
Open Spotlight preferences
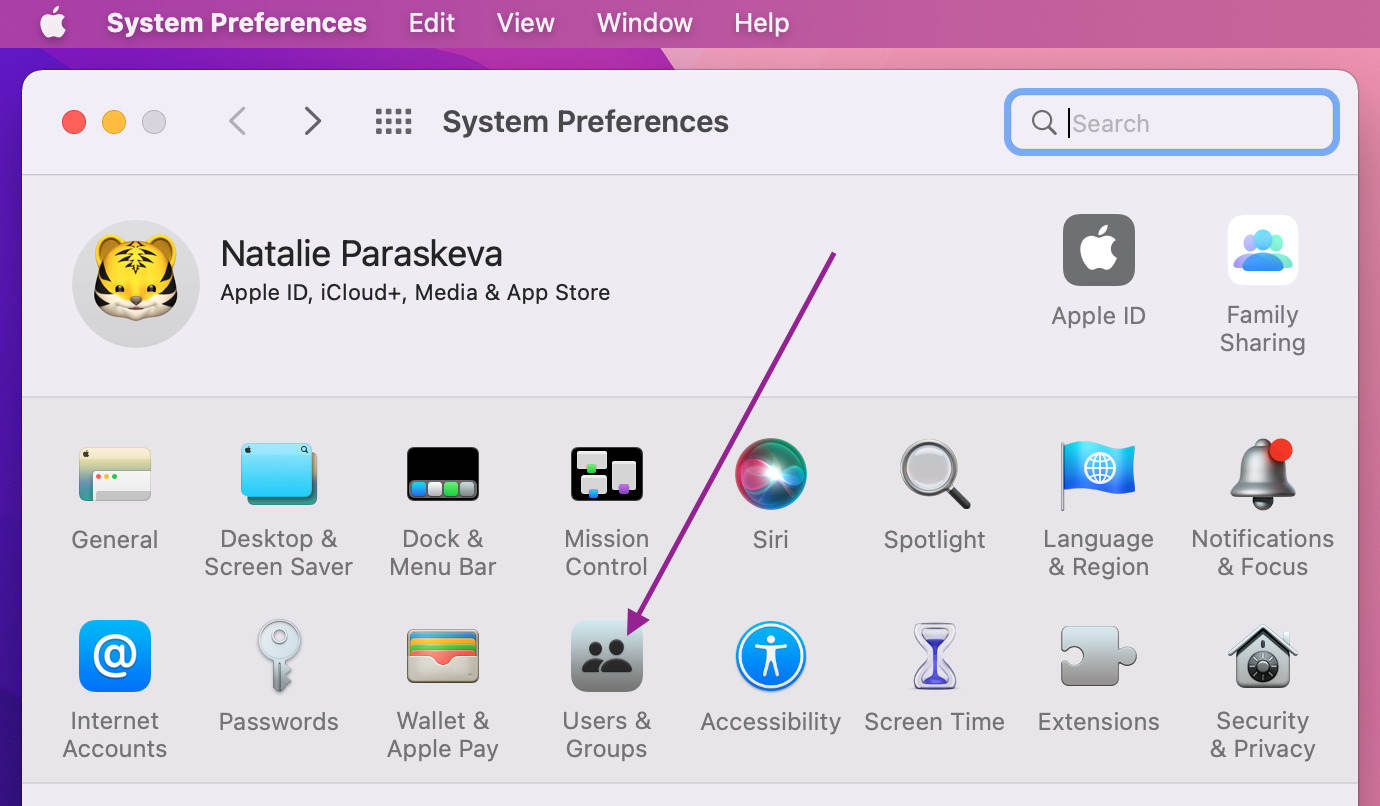click(x=934, y=475)
